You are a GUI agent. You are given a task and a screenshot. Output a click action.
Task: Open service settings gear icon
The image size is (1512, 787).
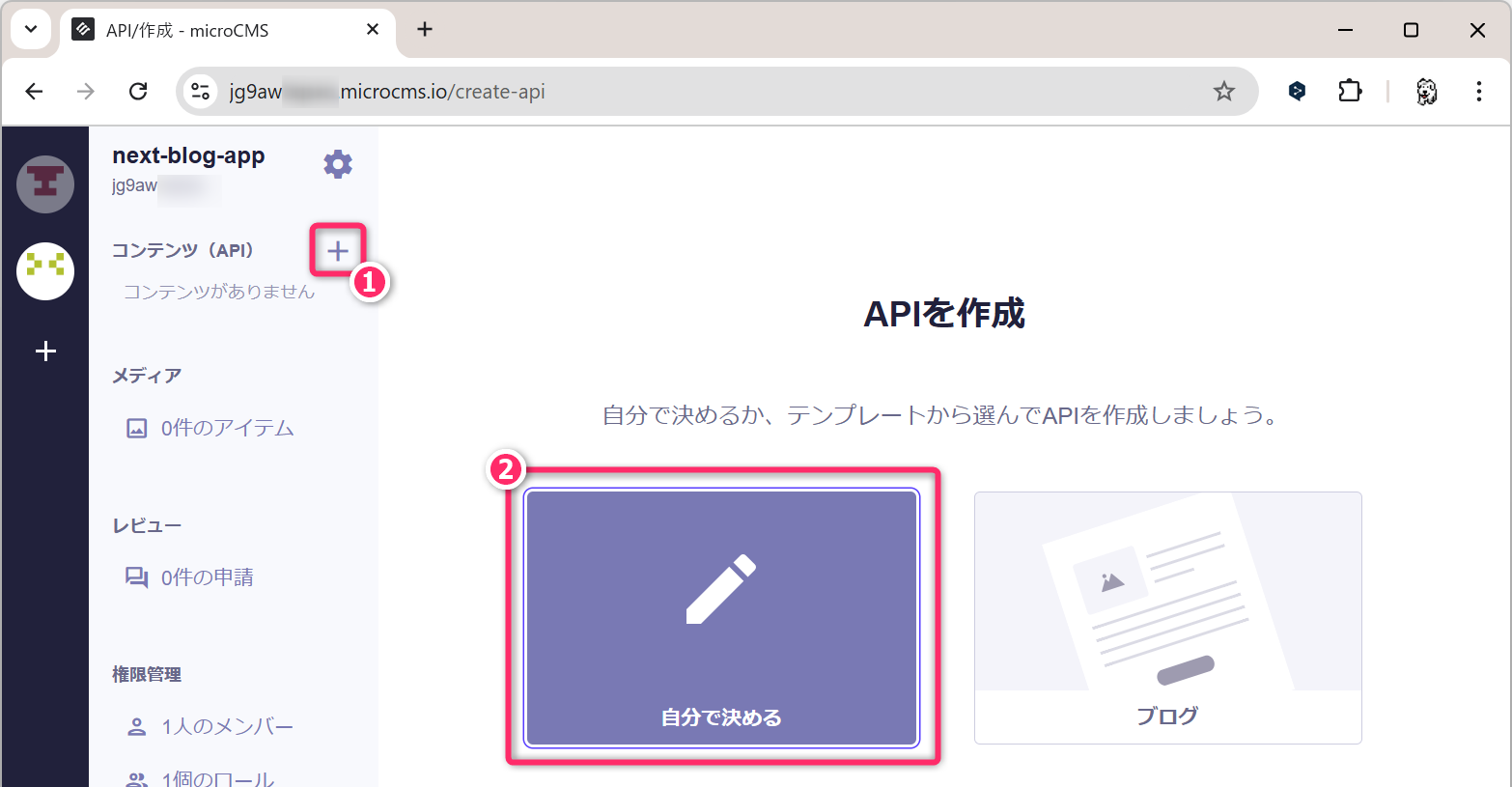tap(337, 164)
